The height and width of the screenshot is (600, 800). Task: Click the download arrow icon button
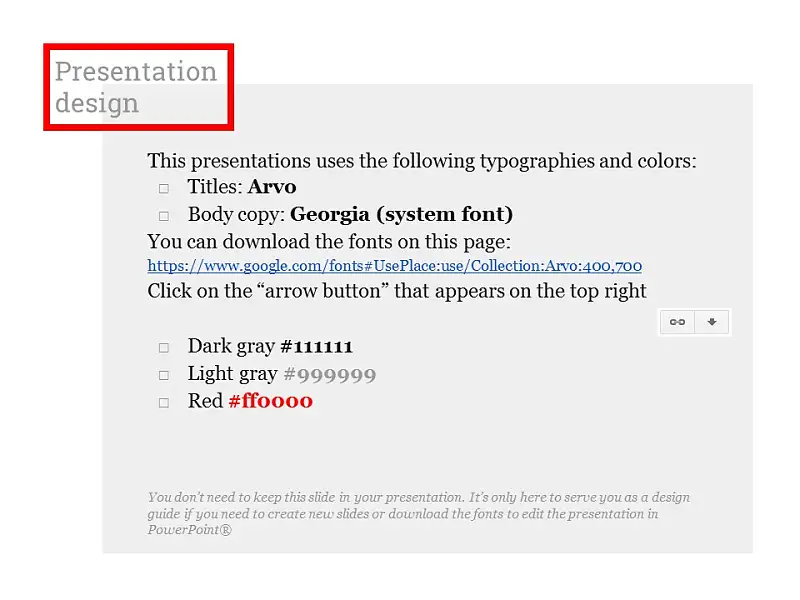712,322
